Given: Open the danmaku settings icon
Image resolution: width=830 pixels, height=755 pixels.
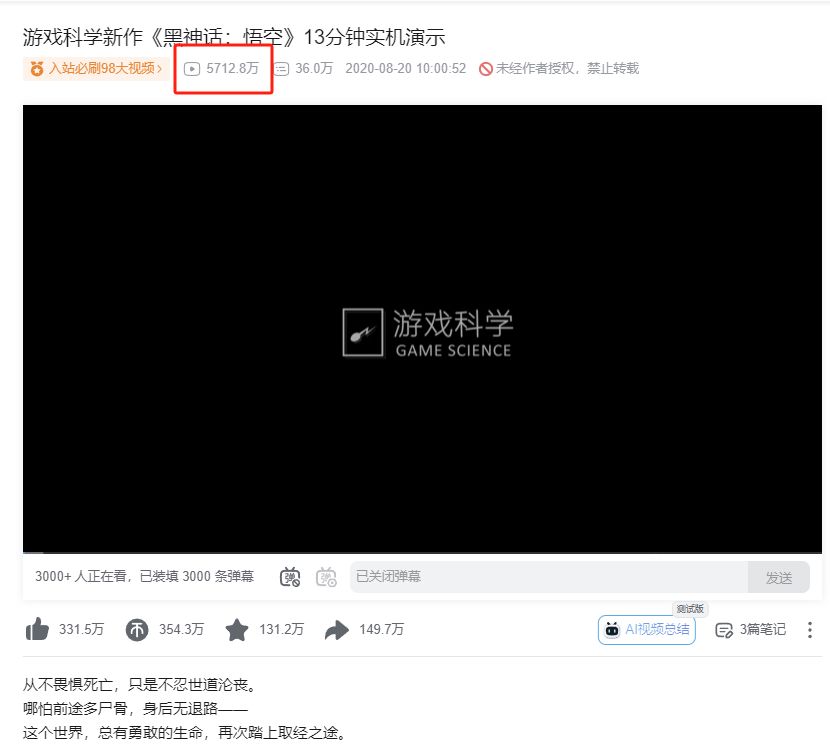Looking at the screenshot, I should click(326, 577).
